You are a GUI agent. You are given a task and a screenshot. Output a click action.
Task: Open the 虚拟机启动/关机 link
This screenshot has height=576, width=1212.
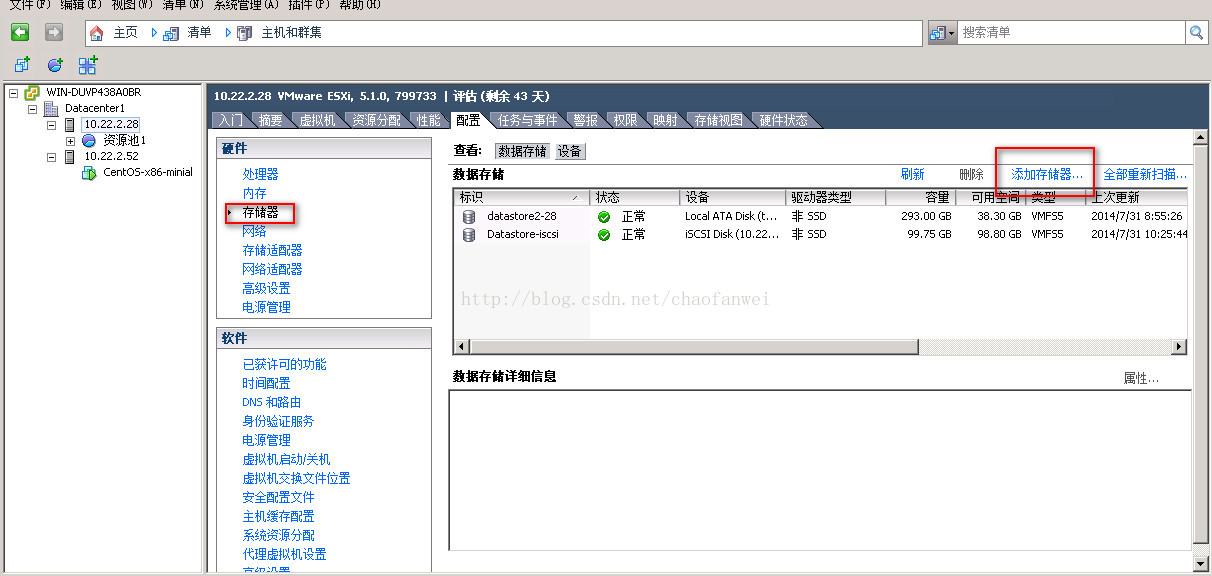[286, 459]
